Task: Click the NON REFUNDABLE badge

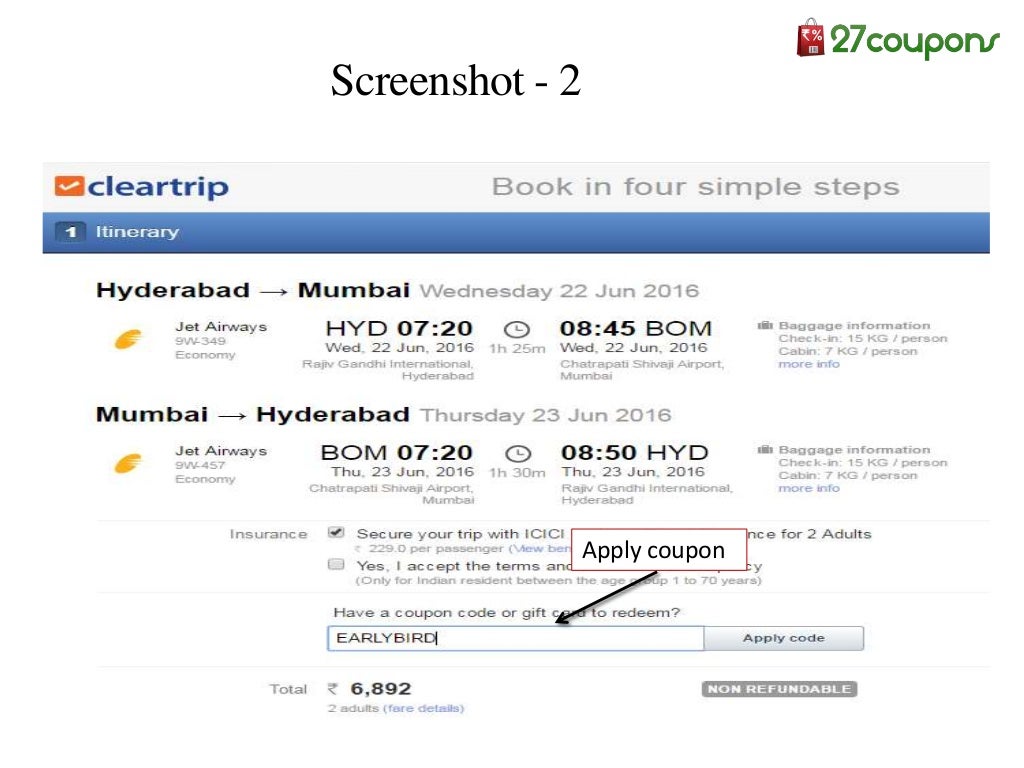Action: click(780, 689)
